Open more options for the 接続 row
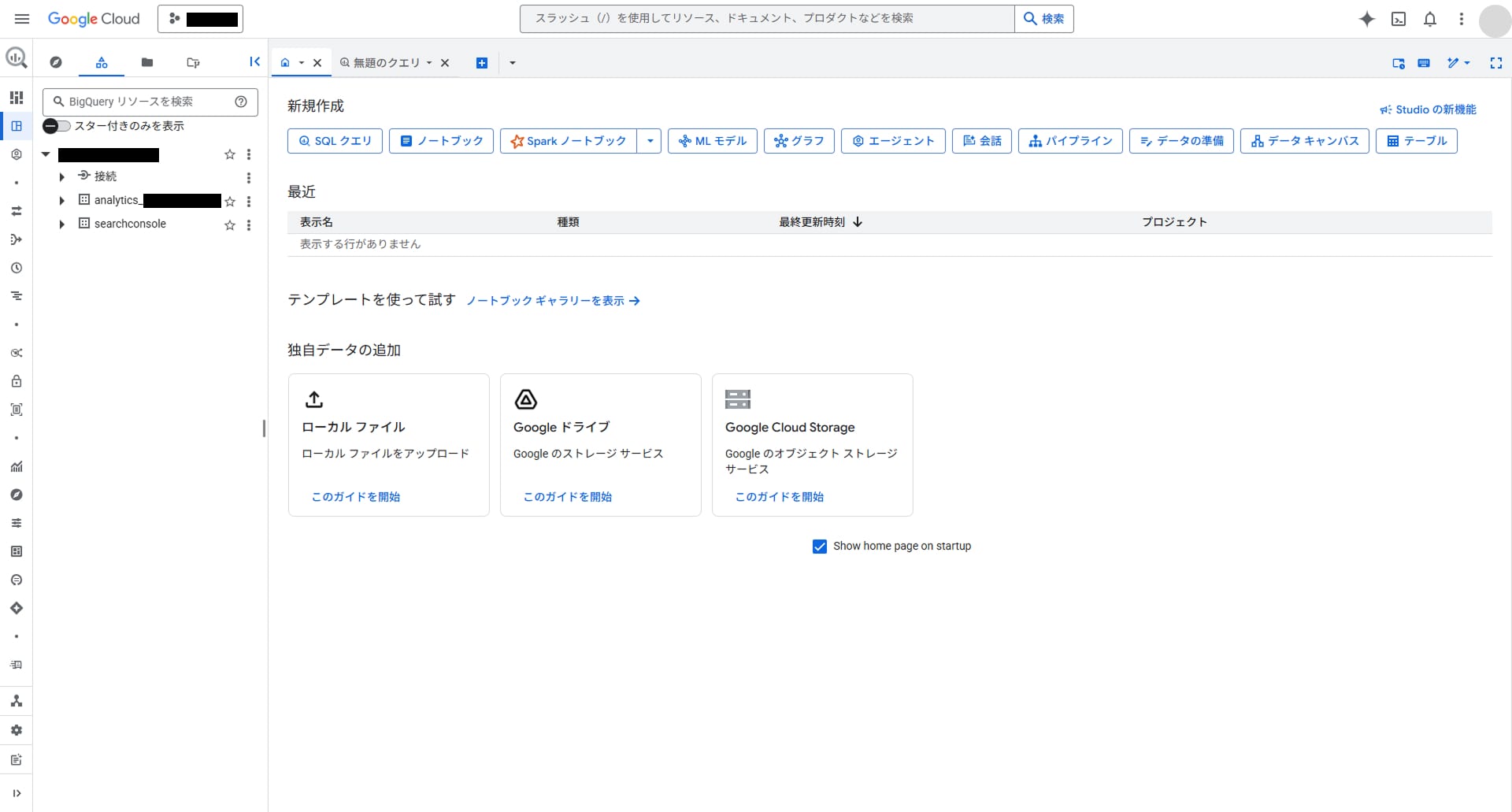 click(249, 178)
